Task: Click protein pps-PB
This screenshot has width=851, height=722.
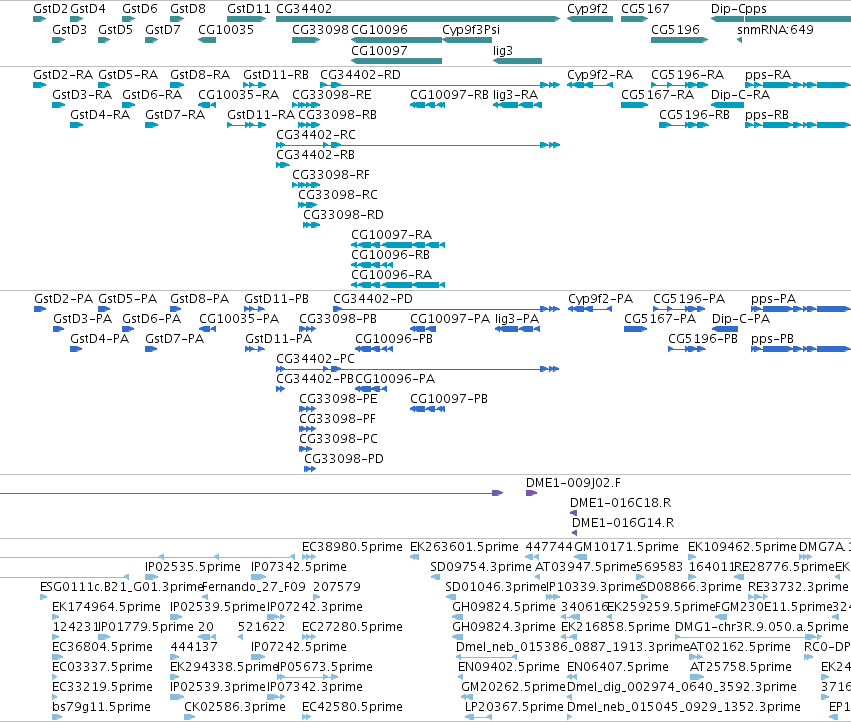Action: pos(772,339)
